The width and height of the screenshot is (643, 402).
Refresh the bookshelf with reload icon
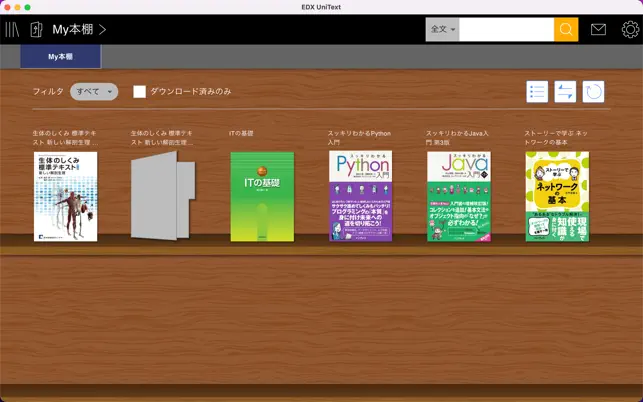[x=593, y=91]
